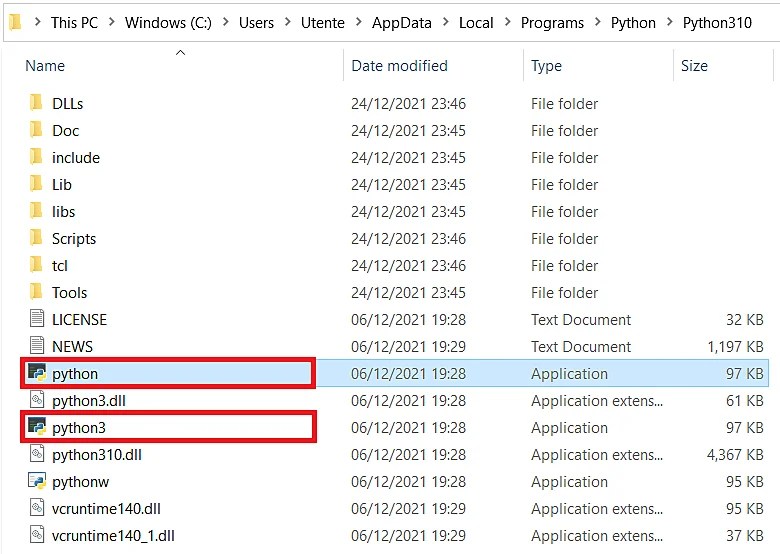Select the python3.dll file name
Image resolution: width=780 pixels, height=554 pixels.
(89, 400)
